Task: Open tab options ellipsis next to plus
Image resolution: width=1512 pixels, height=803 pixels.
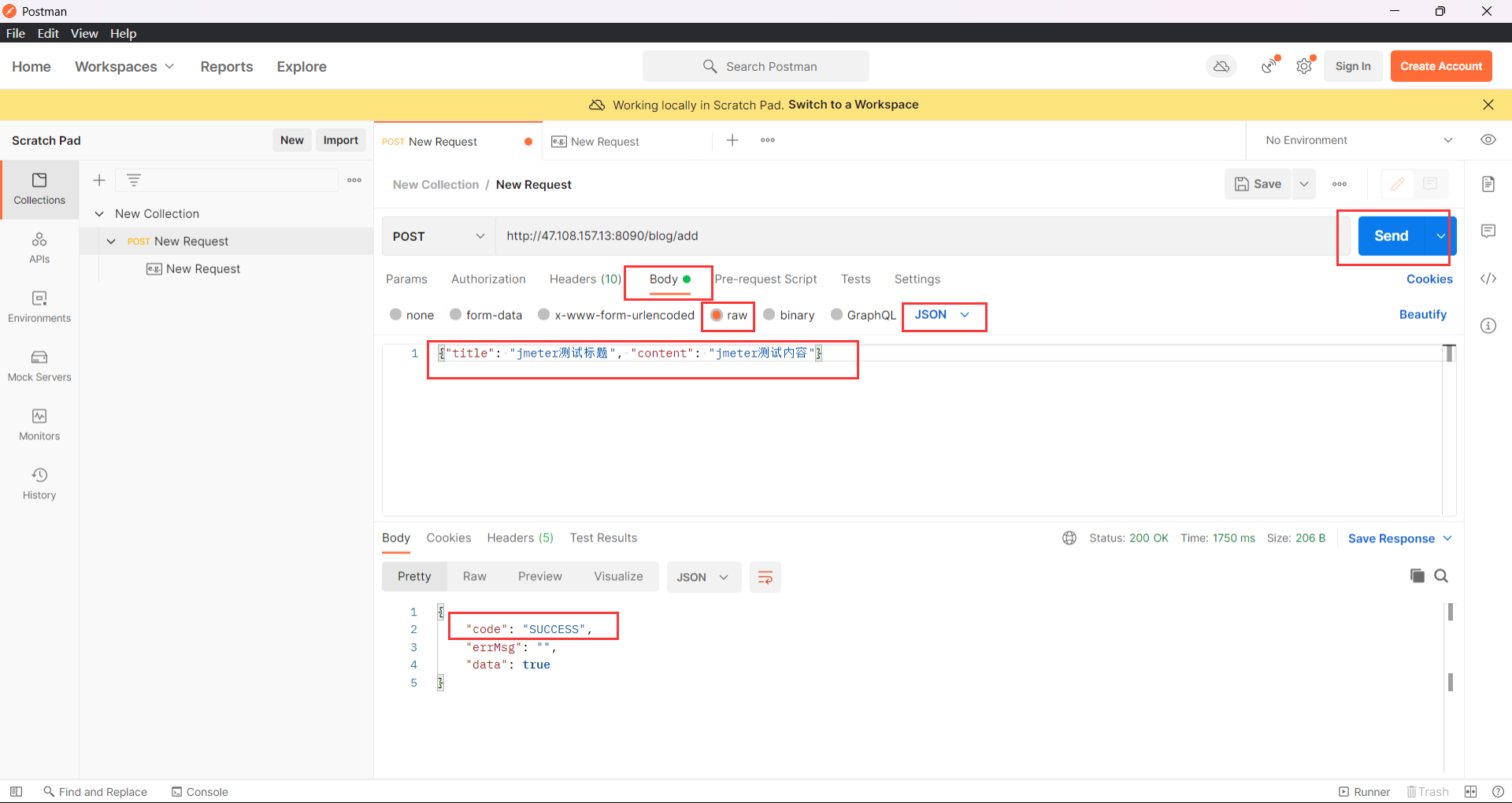Action: coord(768,140)
